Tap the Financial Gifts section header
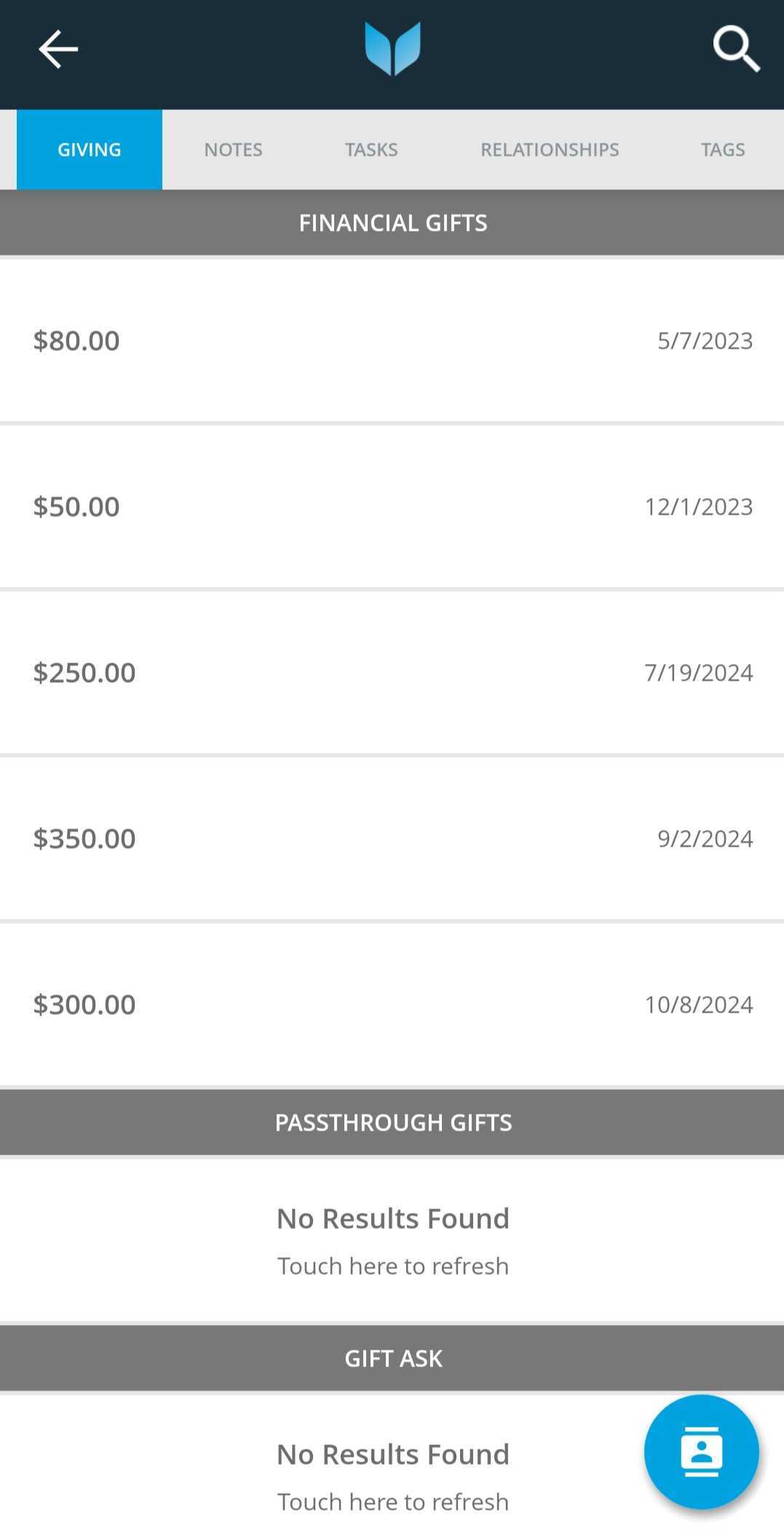The image size is (784, 1531). [392, 222]
